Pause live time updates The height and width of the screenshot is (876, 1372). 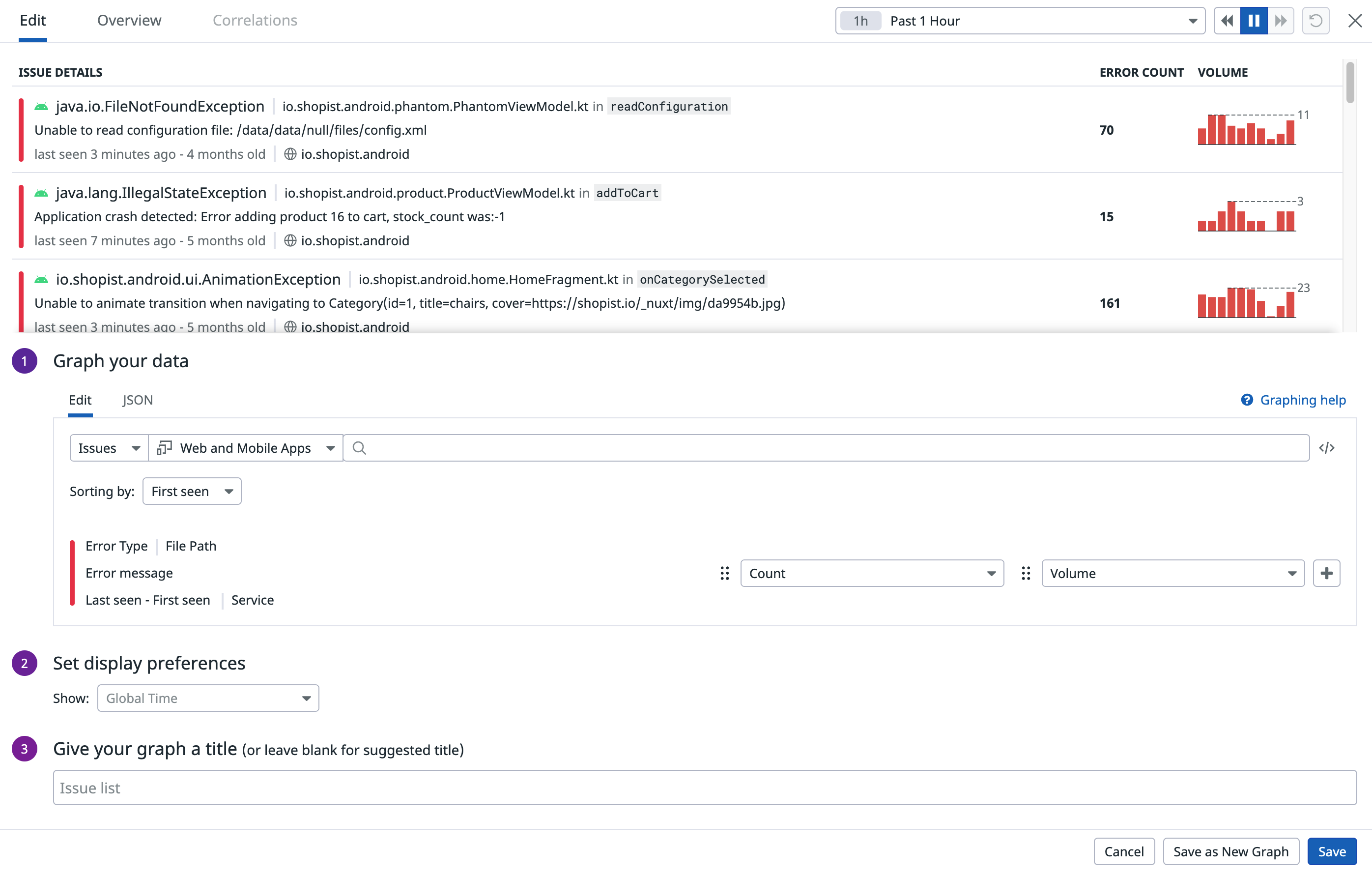pyautogui.click(x=1254, y=21)
